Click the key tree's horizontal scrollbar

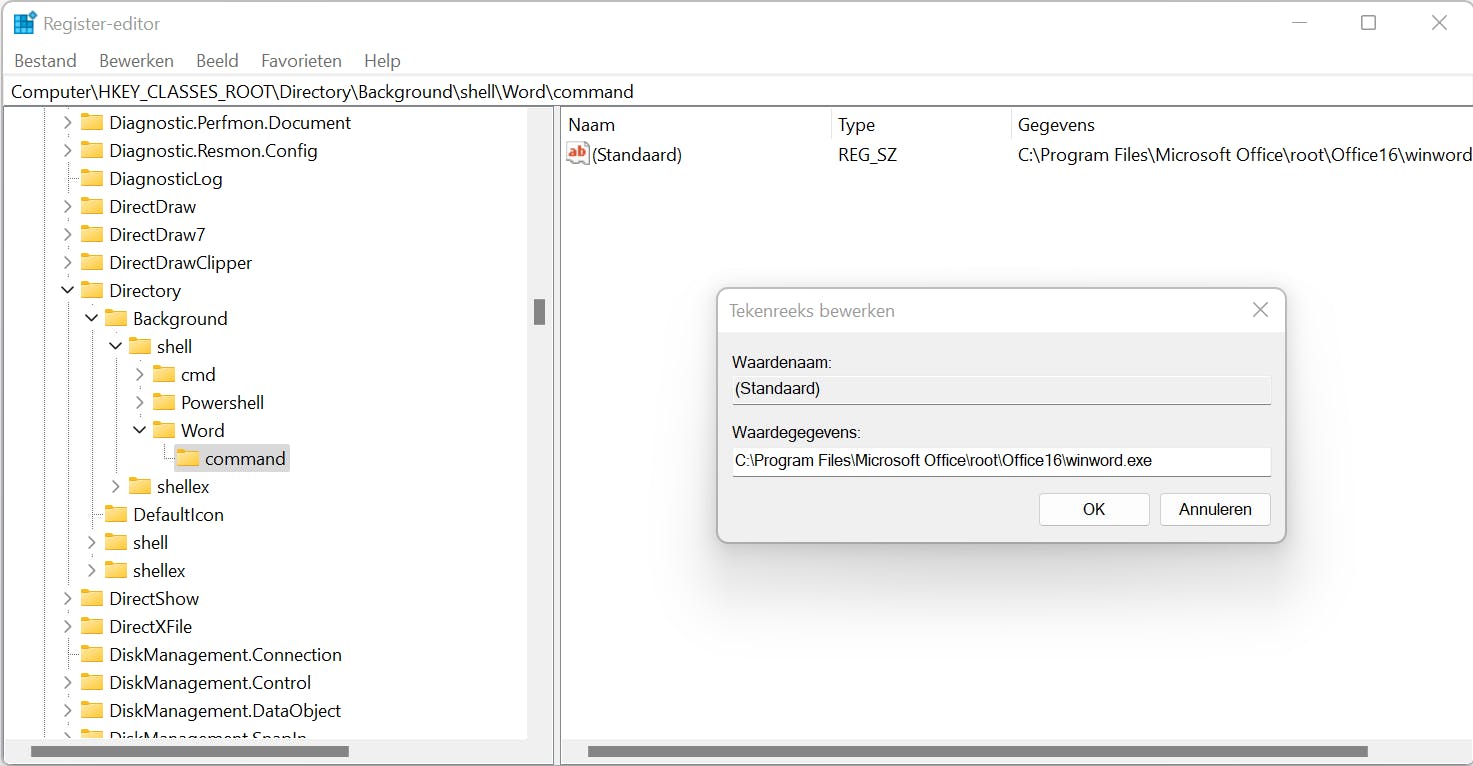pyautogui.click(x=190, y=751)
